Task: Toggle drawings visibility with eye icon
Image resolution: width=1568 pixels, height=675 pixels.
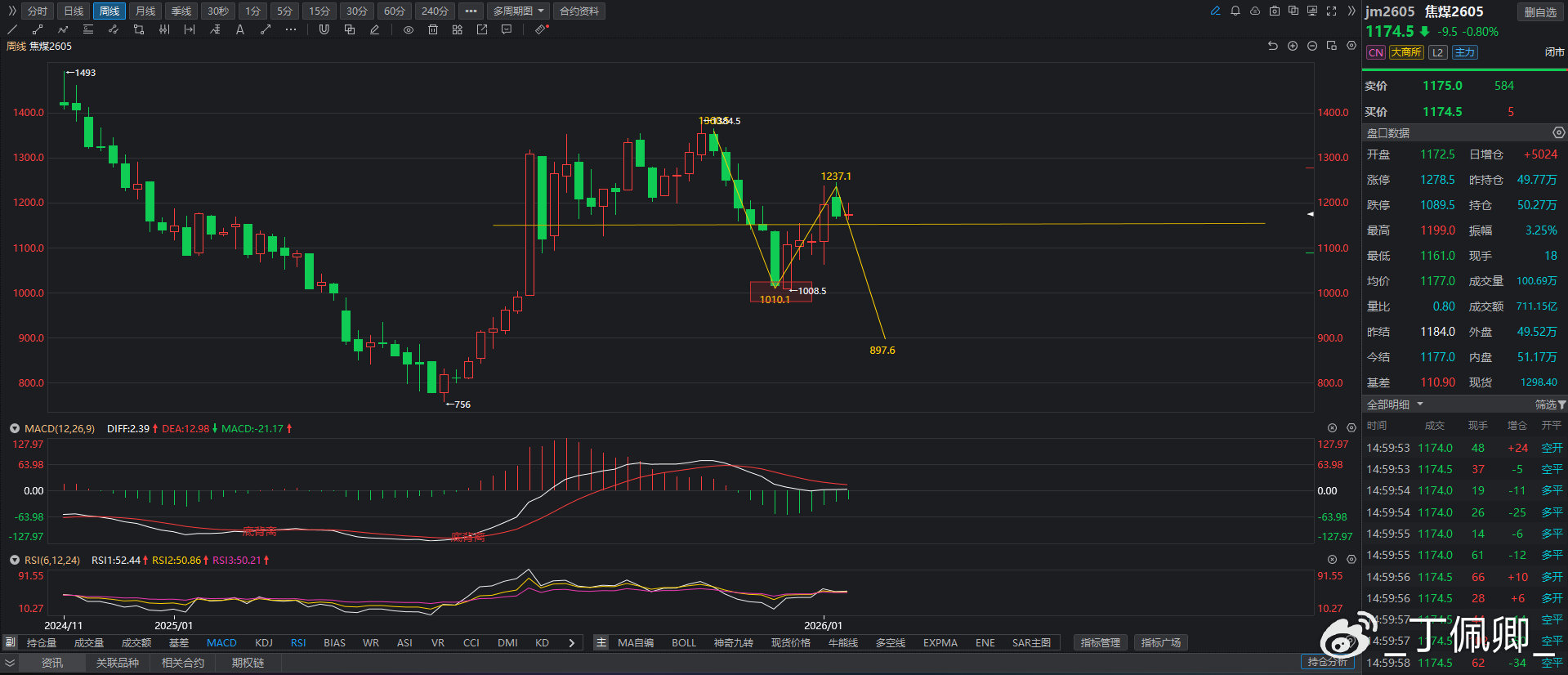Action: point(409,29)
